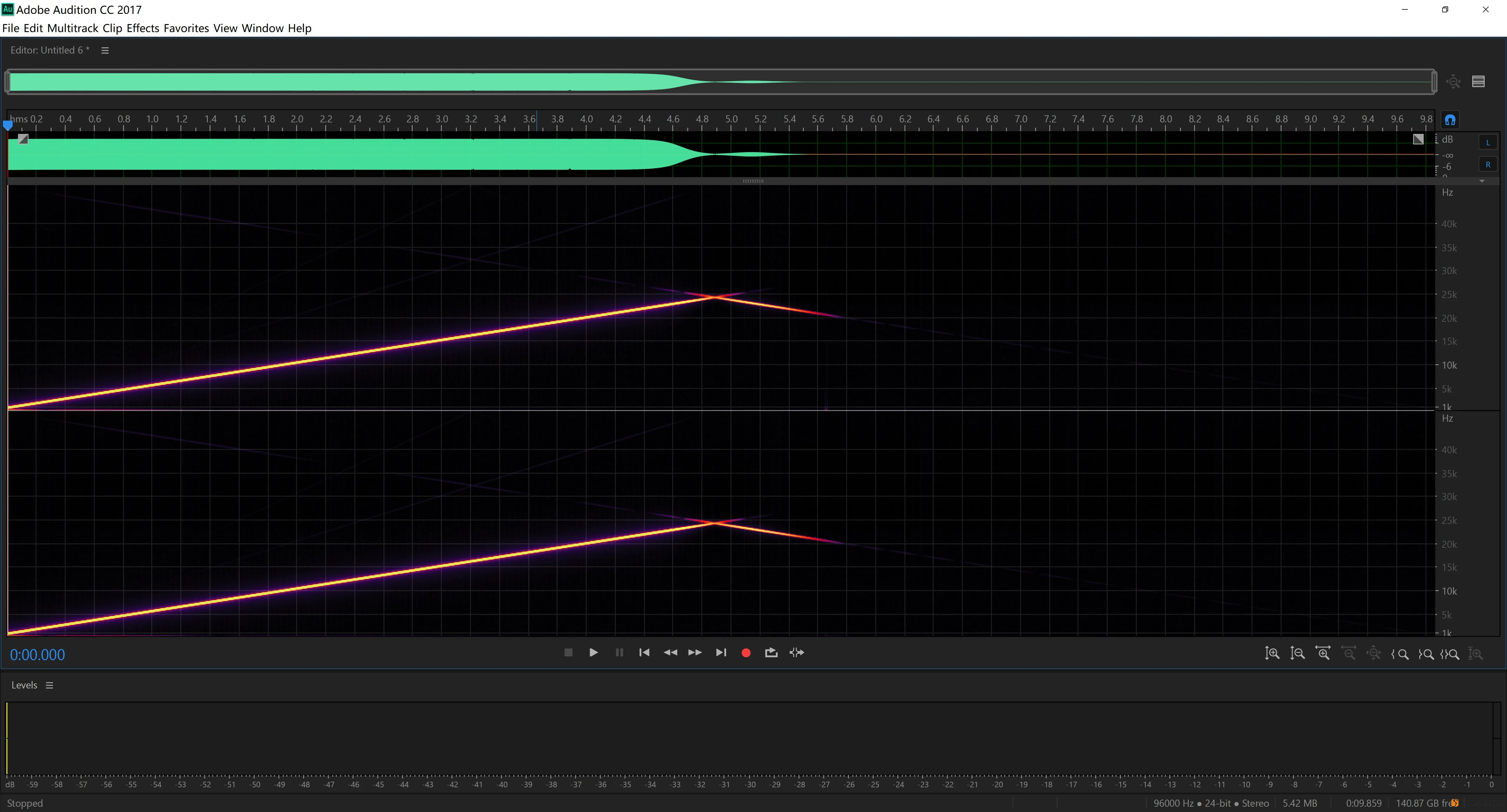Open the Levels panel menu icon

click(50, 685)
